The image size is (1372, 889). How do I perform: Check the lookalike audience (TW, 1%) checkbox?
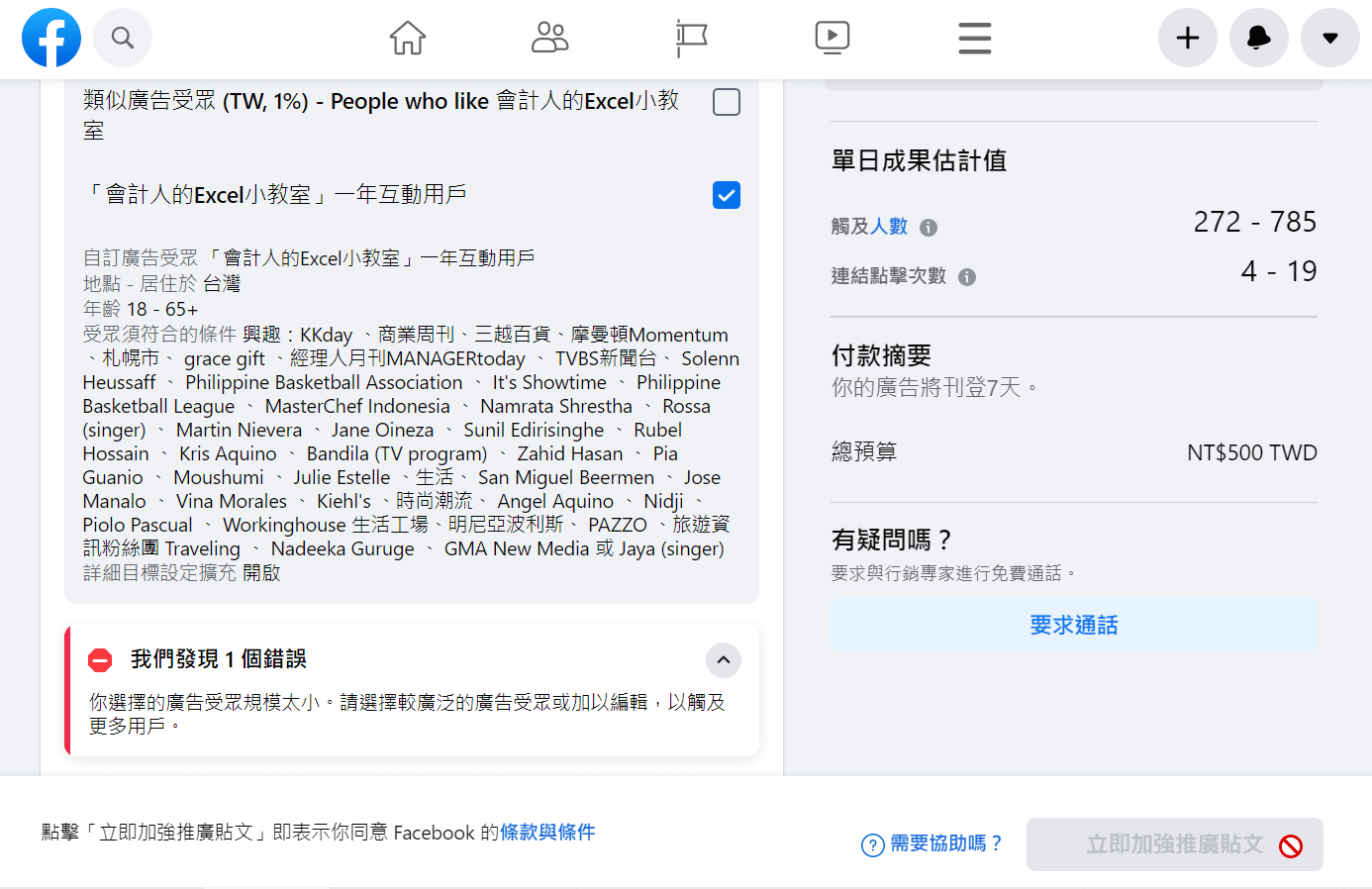point(727,102)
